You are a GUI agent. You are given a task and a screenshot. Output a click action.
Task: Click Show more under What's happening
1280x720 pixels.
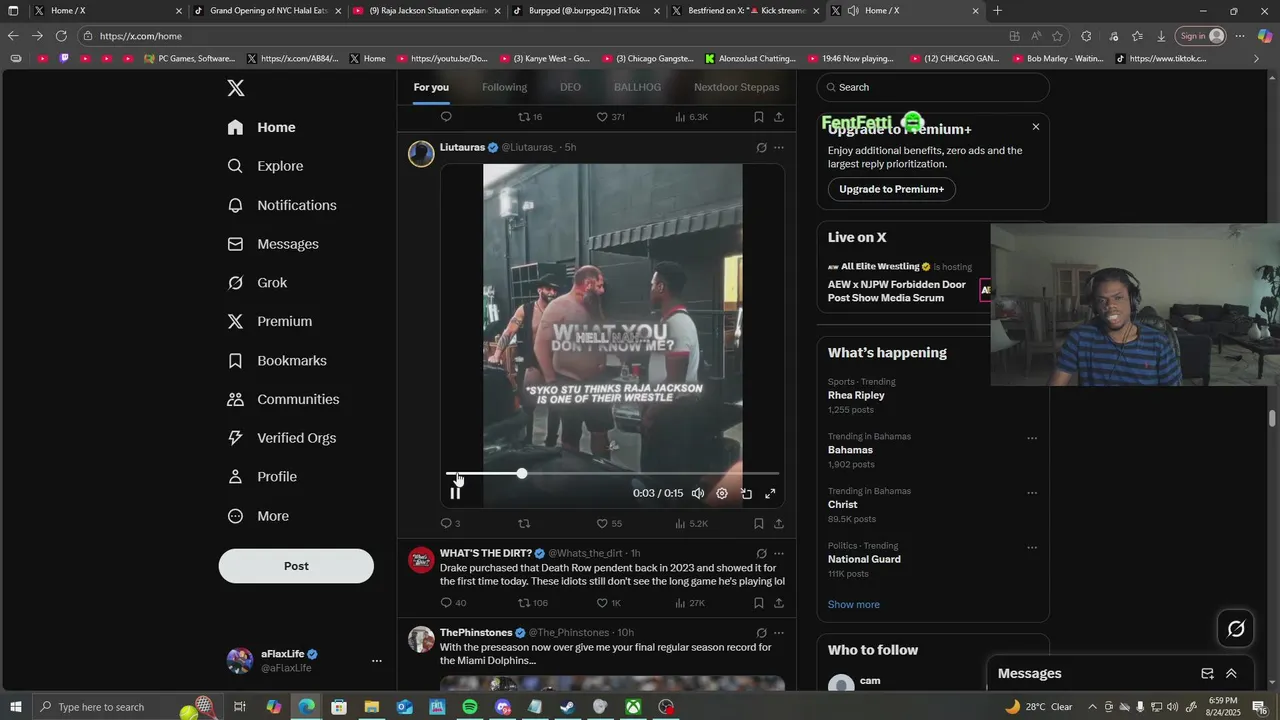coord(854,604)
